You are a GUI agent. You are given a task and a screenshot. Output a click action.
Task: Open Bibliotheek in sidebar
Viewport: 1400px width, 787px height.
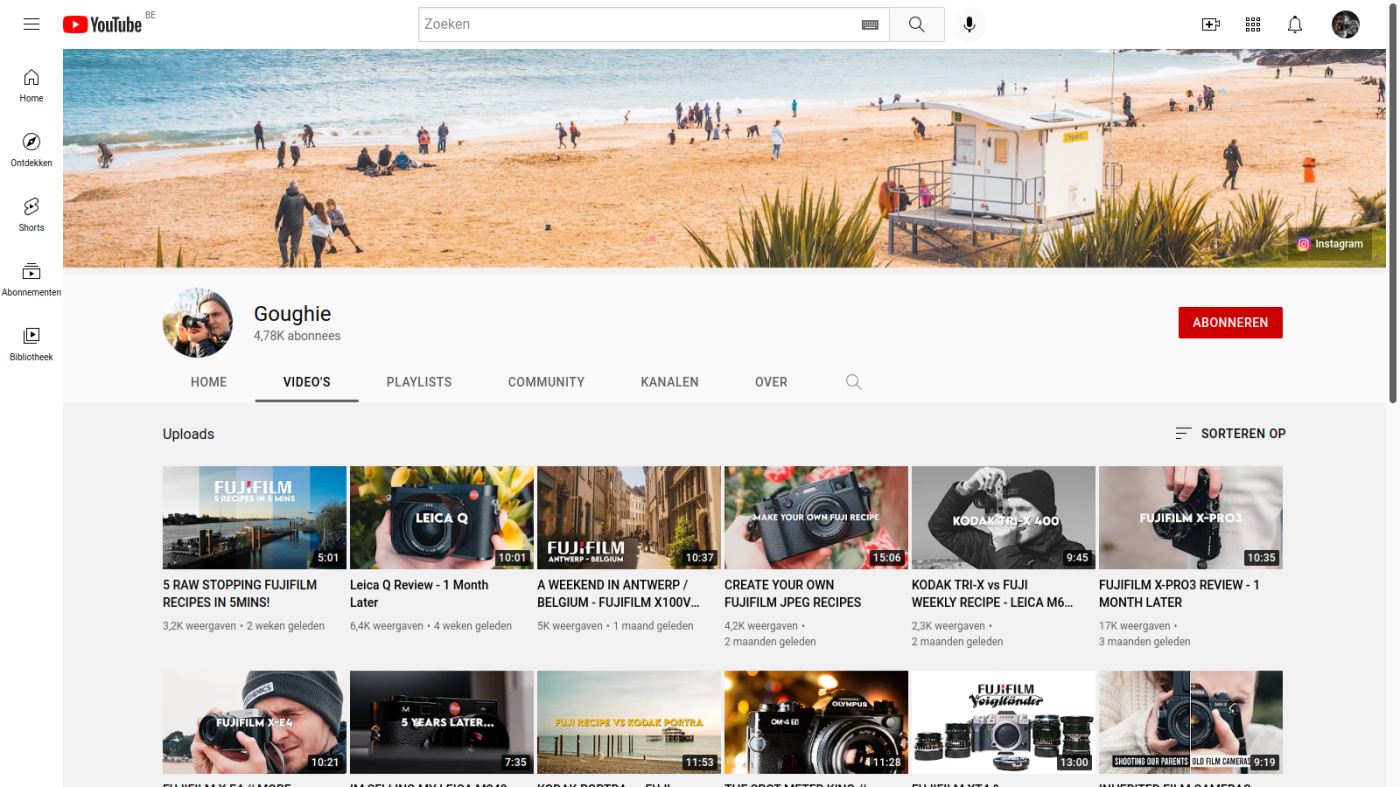pos(31,344)
